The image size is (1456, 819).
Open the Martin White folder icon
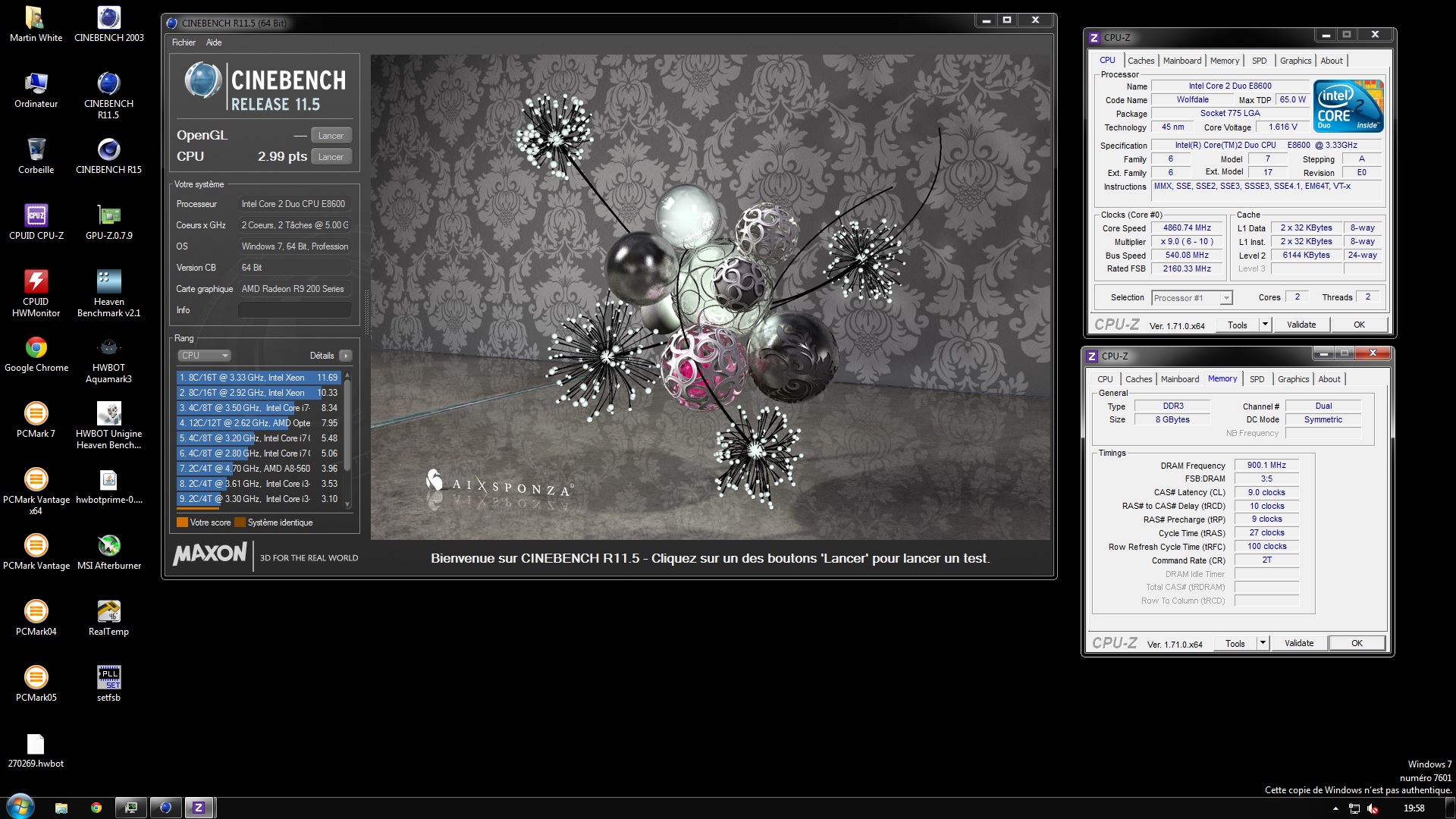(36, 24)
